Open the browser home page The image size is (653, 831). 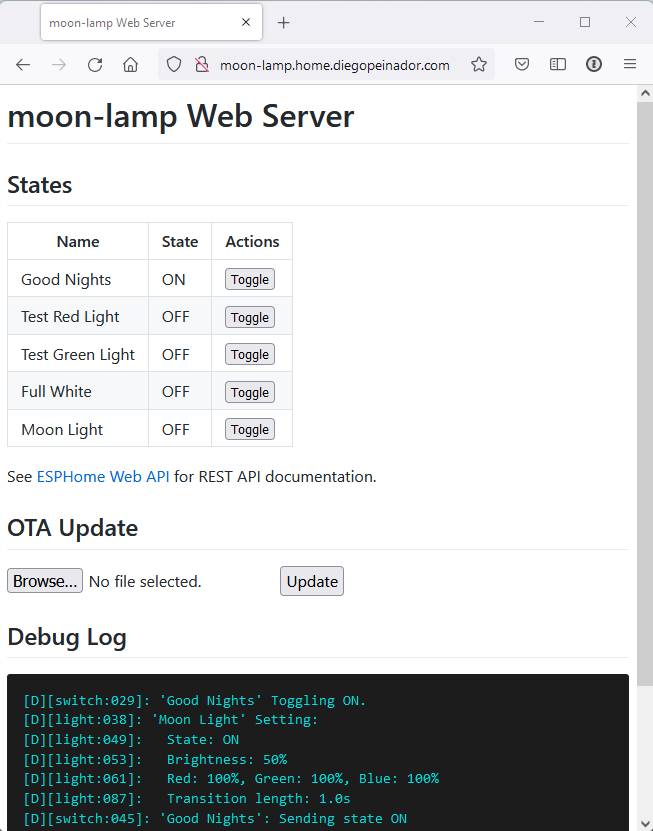(131, 63)
